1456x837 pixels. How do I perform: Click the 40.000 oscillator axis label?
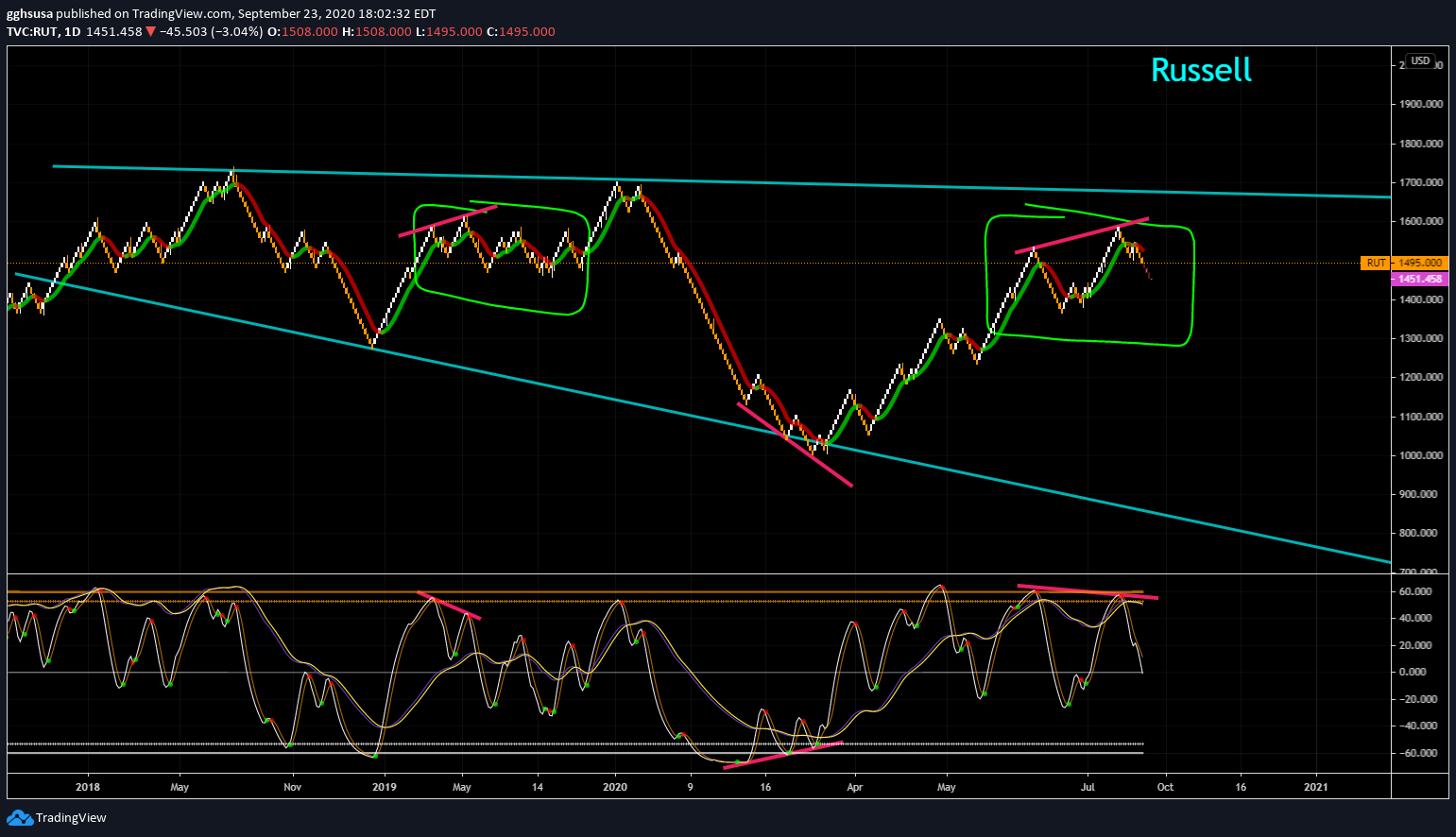[1415, 618]
